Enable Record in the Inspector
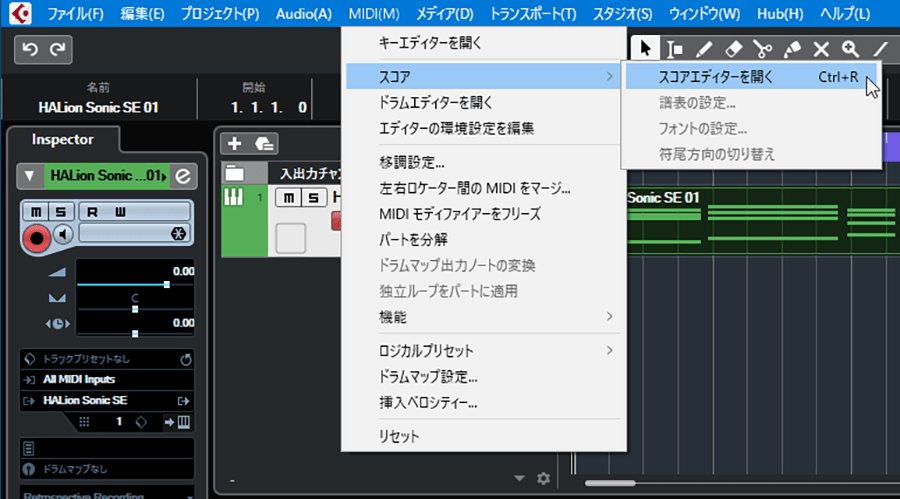The width and height of the screenshot is (900, 499). tap(37, 237)
